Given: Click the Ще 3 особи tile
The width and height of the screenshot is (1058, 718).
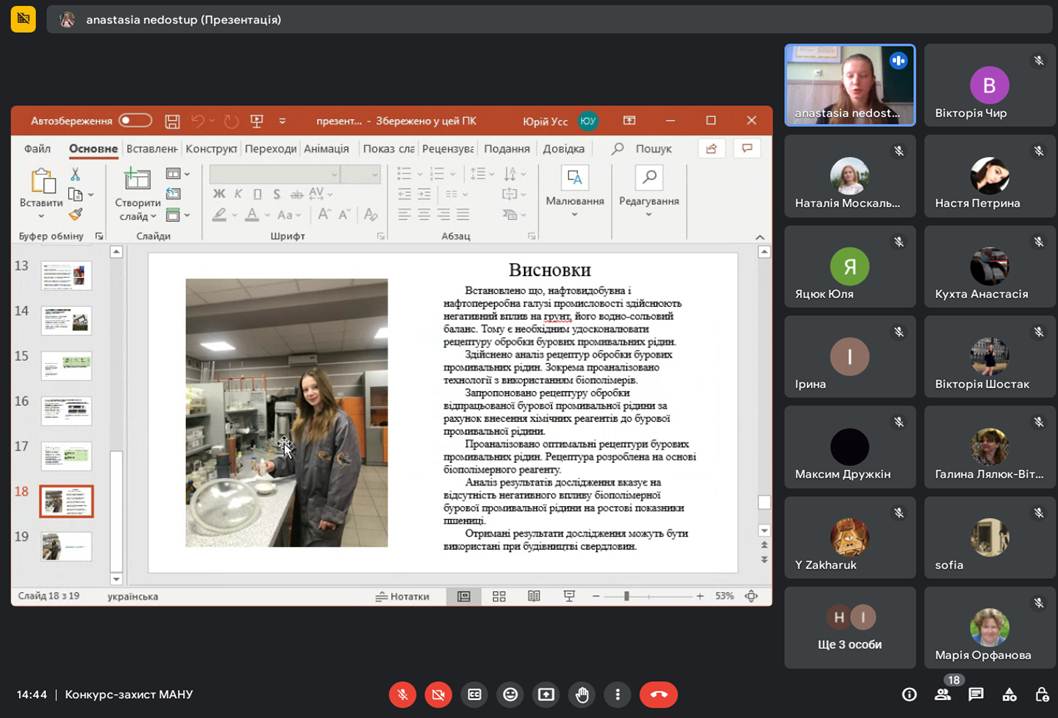Looking at the screenshot, I should pyautogui.click(x=849, y=627).
